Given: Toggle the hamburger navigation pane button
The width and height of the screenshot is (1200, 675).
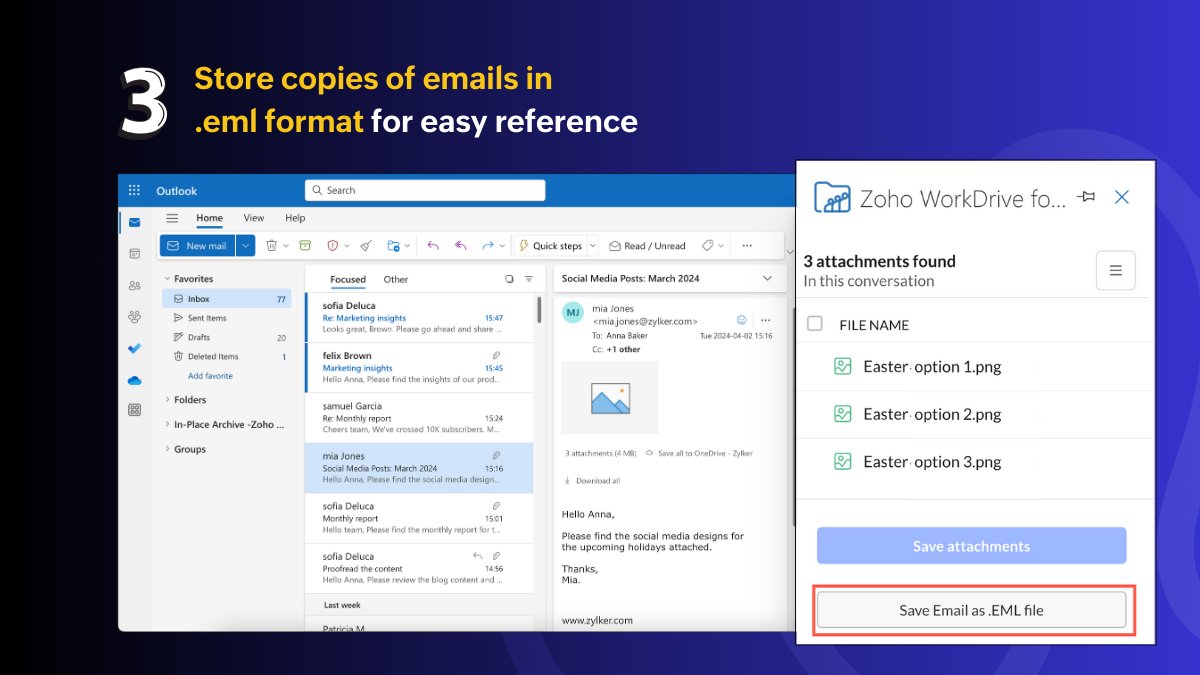Looking at the screenshot, I should coord(172,218).
